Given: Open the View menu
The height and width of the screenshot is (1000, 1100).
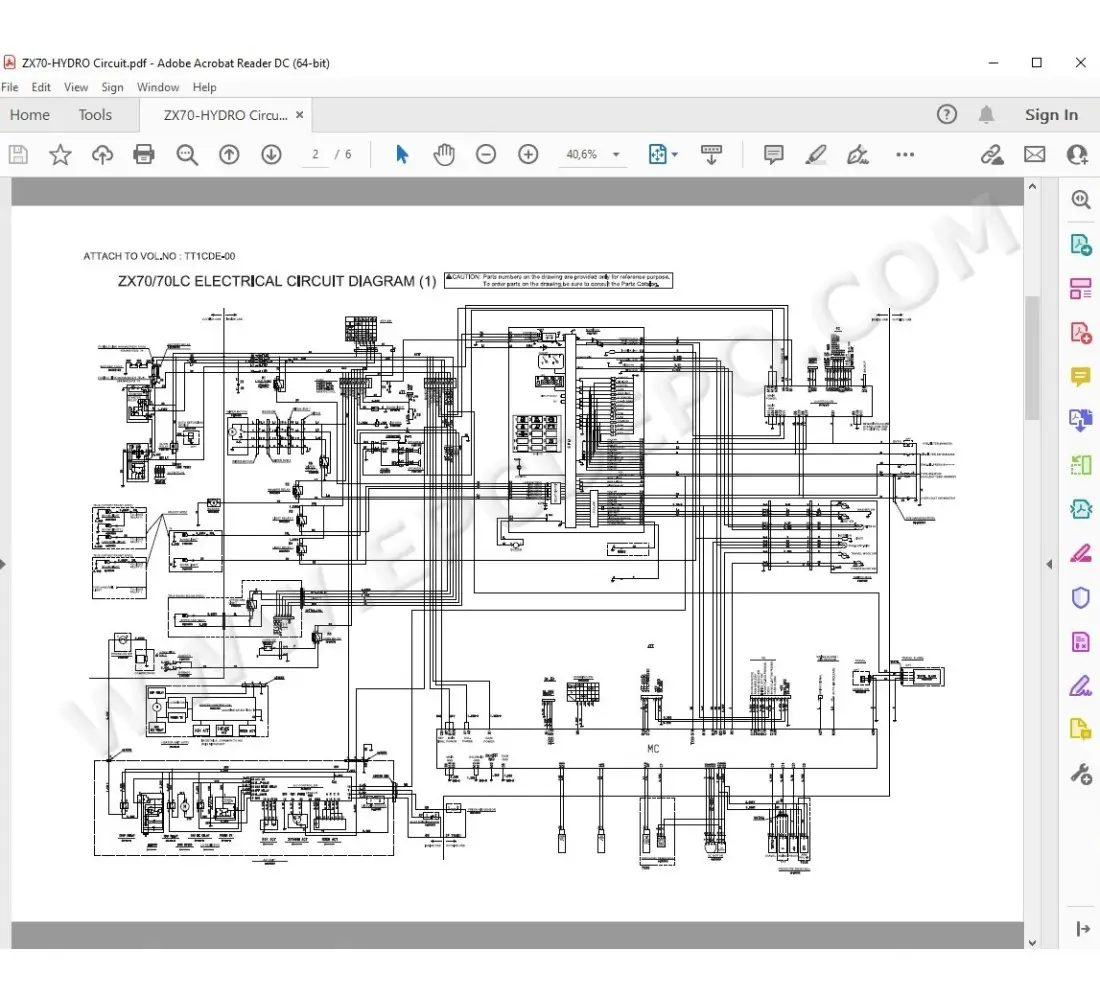Looking at the screenshot, I should point(76,87).
